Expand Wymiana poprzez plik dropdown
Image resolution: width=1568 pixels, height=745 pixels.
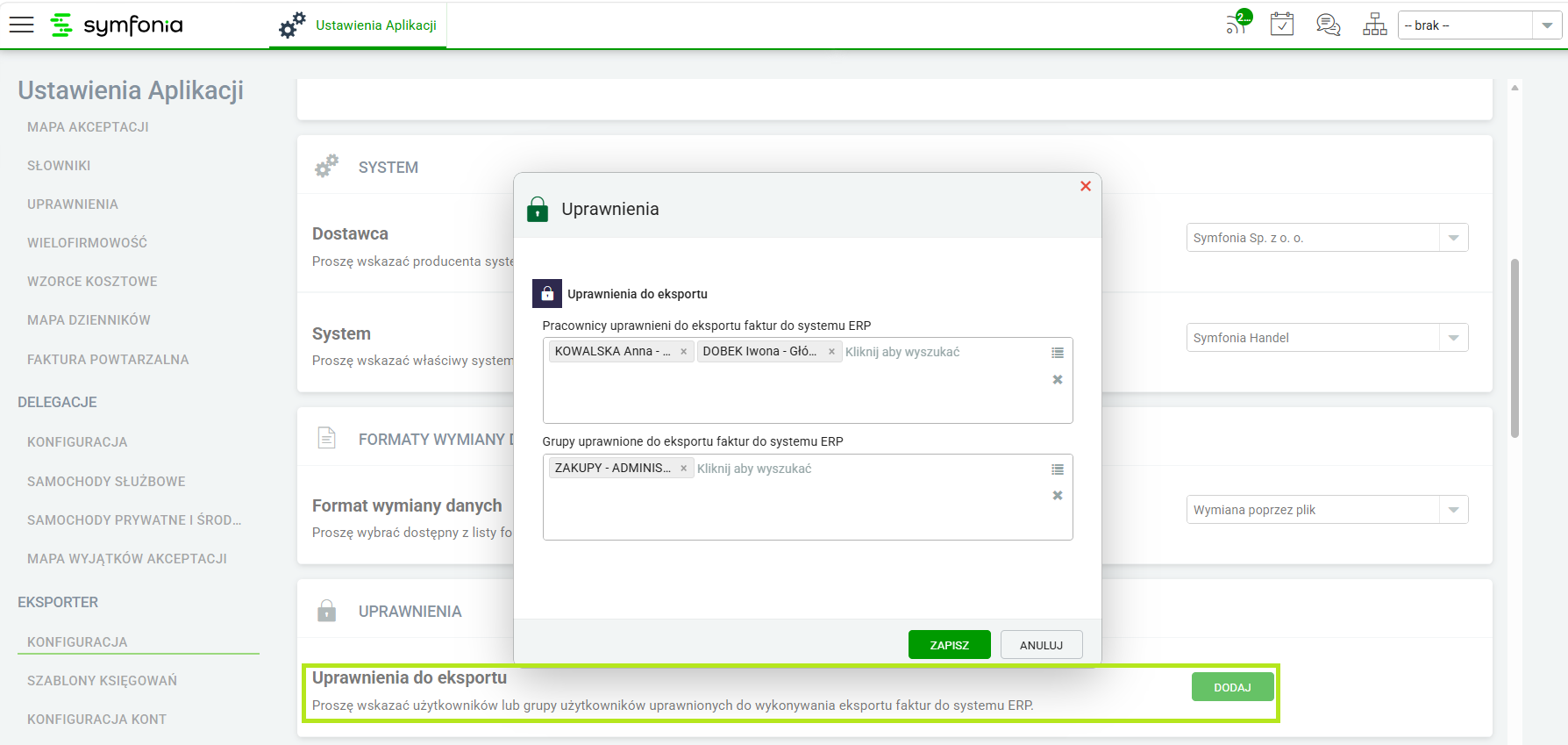click(1453, 510)
